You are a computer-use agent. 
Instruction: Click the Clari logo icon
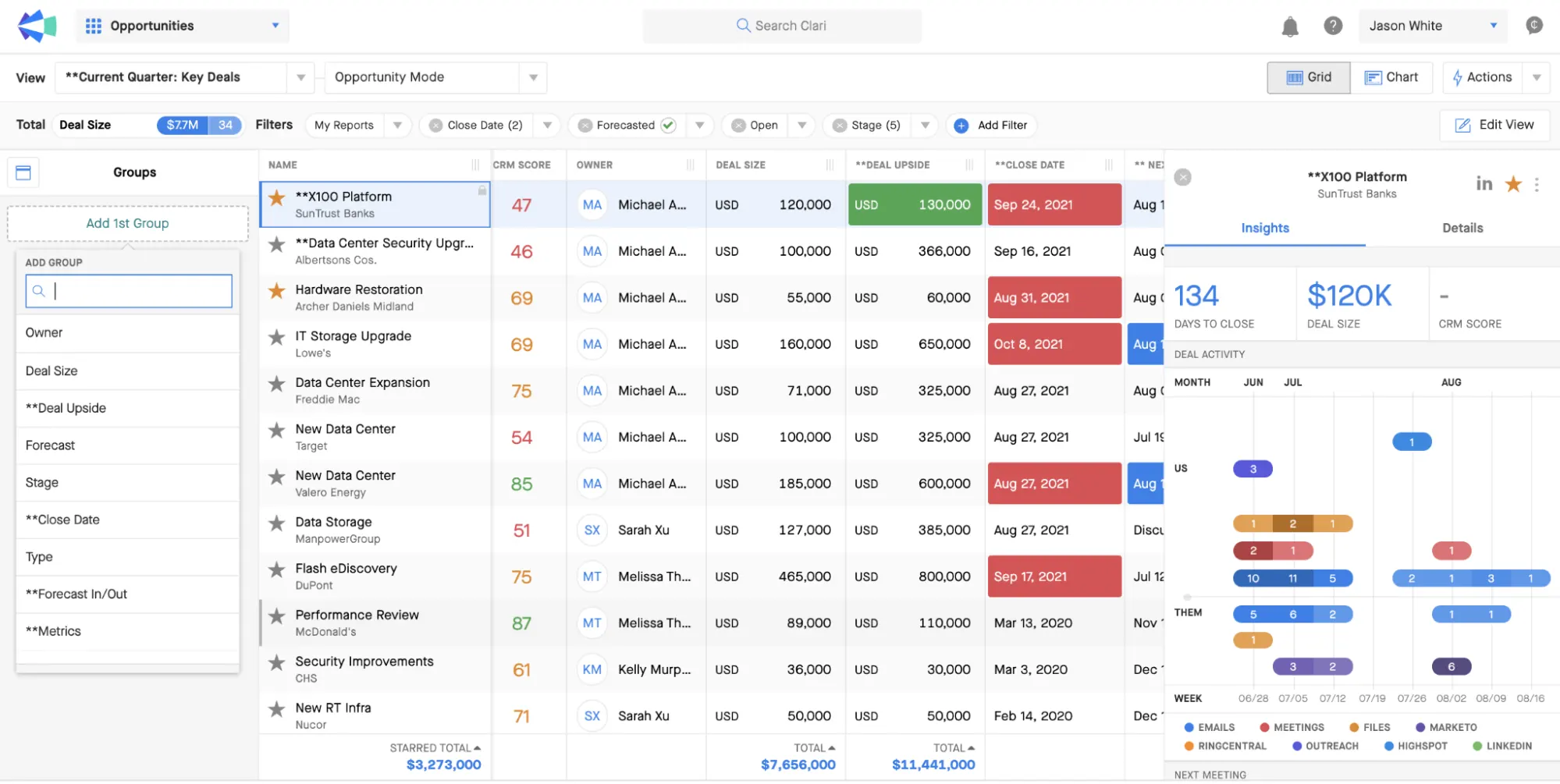[37, 26]
